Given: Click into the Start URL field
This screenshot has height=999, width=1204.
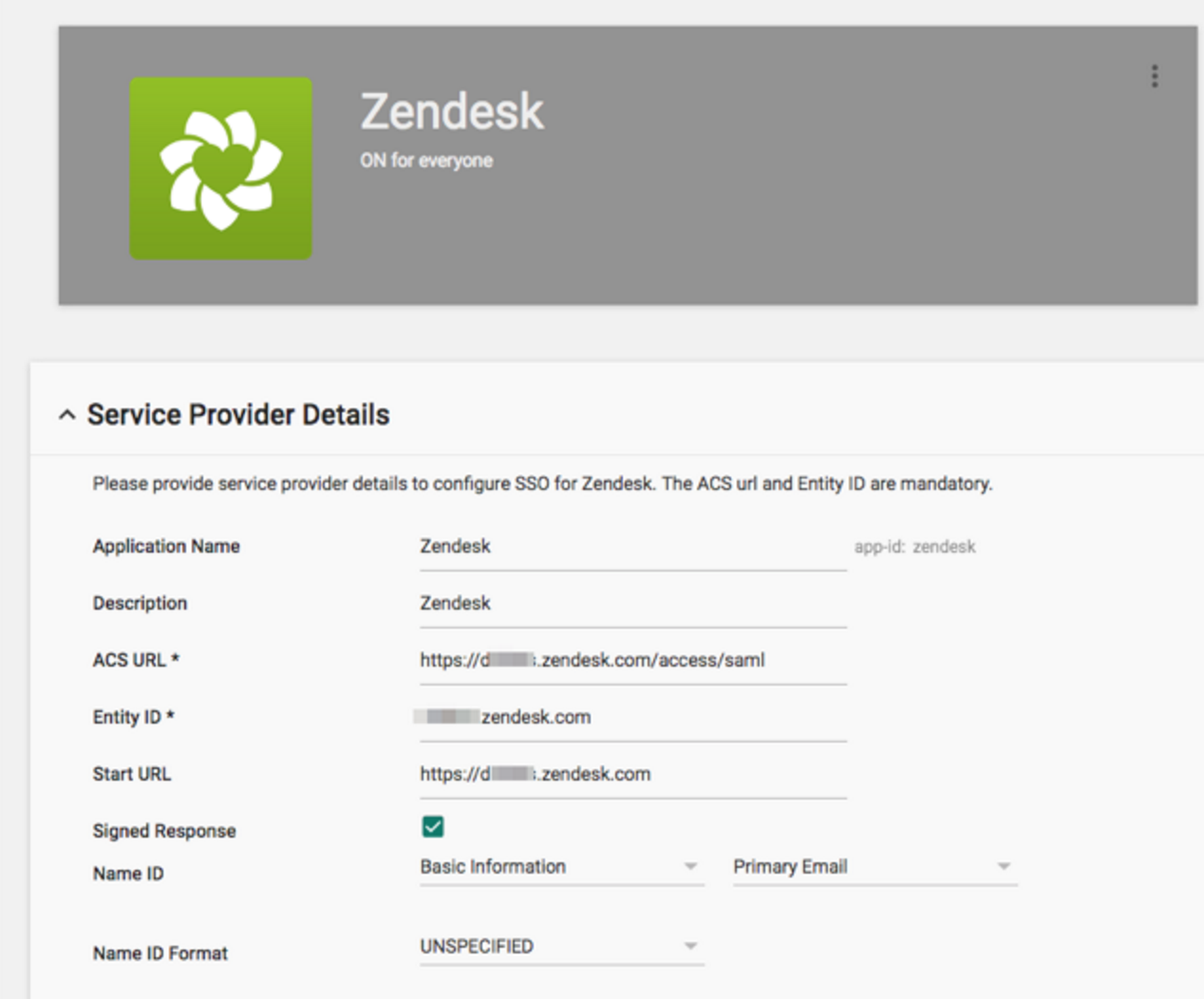Looking at the screenshot, I should [x=631, y=775].
